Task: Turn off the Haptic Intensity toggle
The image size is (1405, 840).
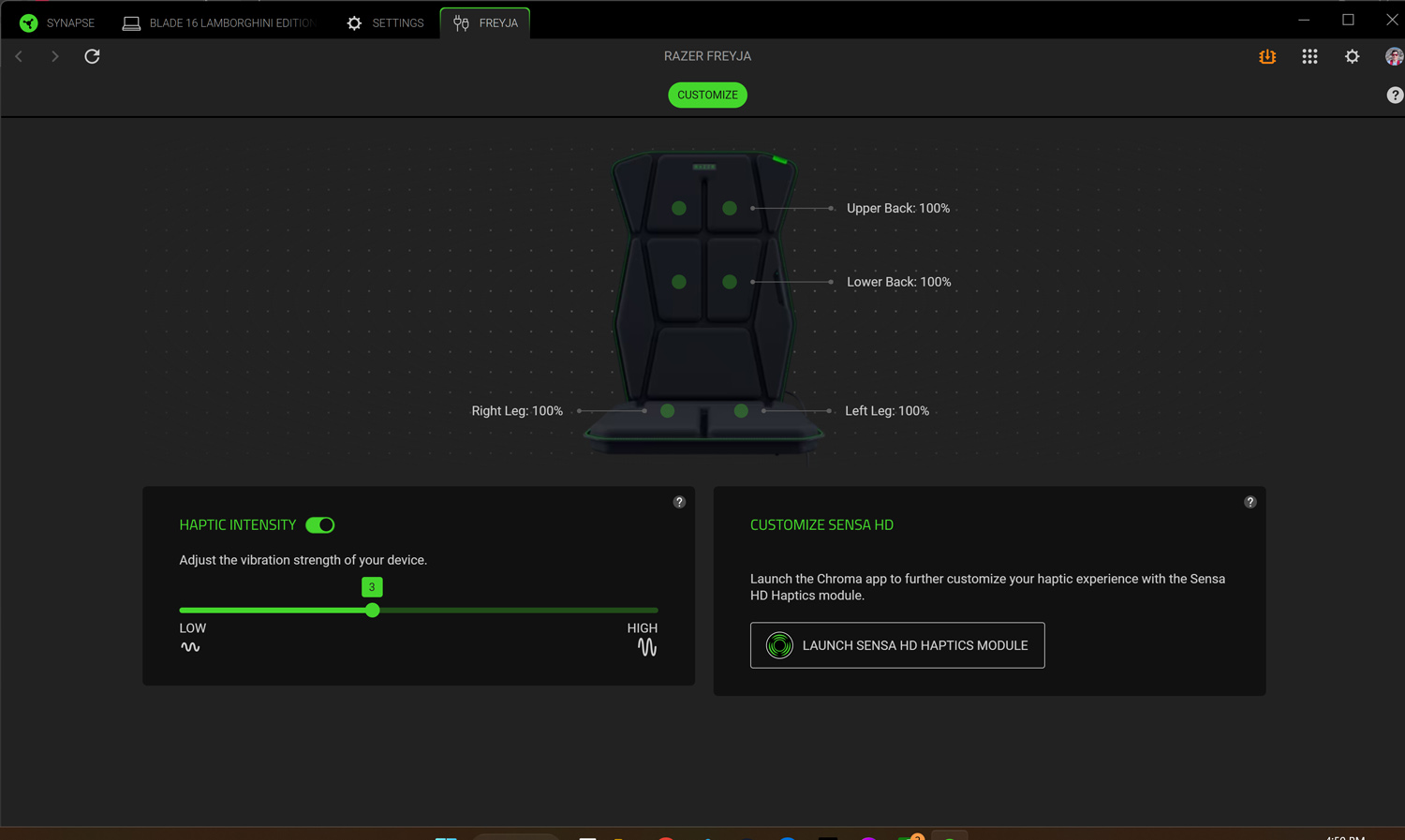Action: click(x=320, y=525)
